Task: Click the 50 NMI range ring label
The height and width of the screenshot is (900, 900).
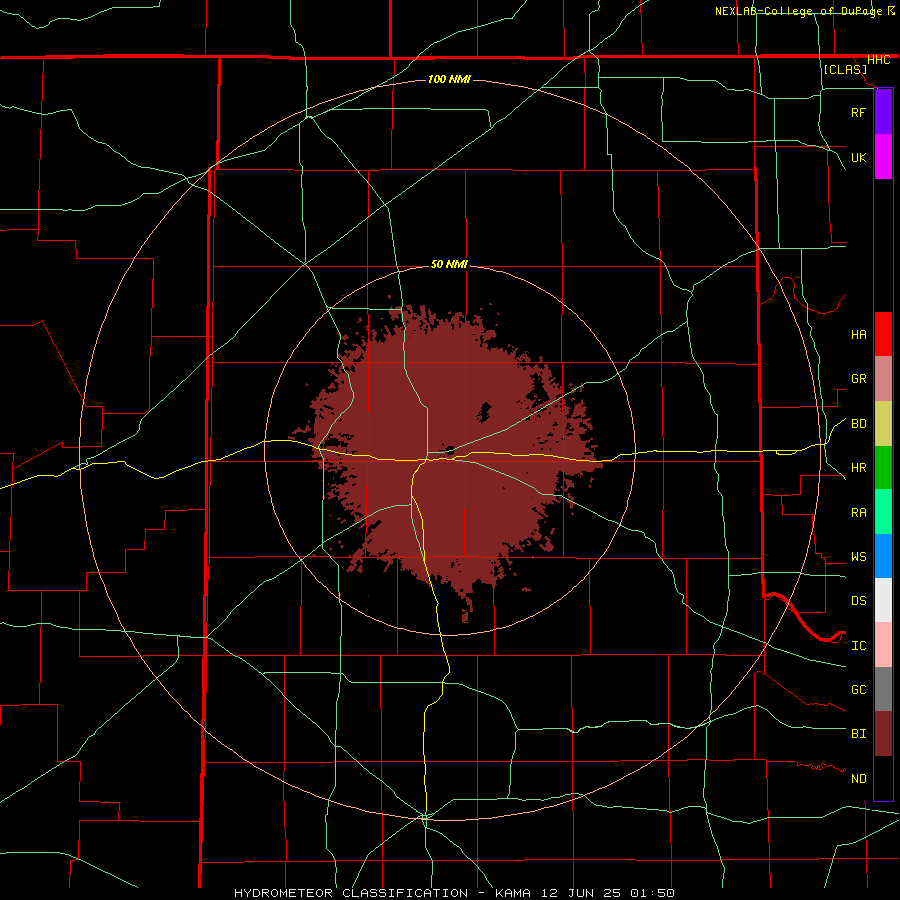Action: [x=449, y=264]
